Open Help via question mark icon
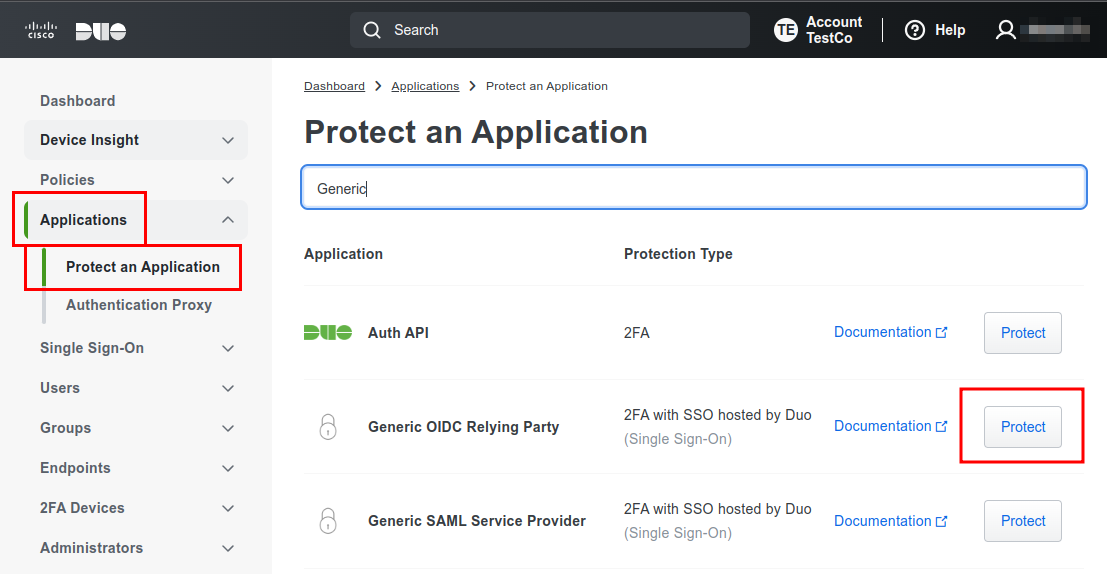1107x574 pixels. coord(914,30)
